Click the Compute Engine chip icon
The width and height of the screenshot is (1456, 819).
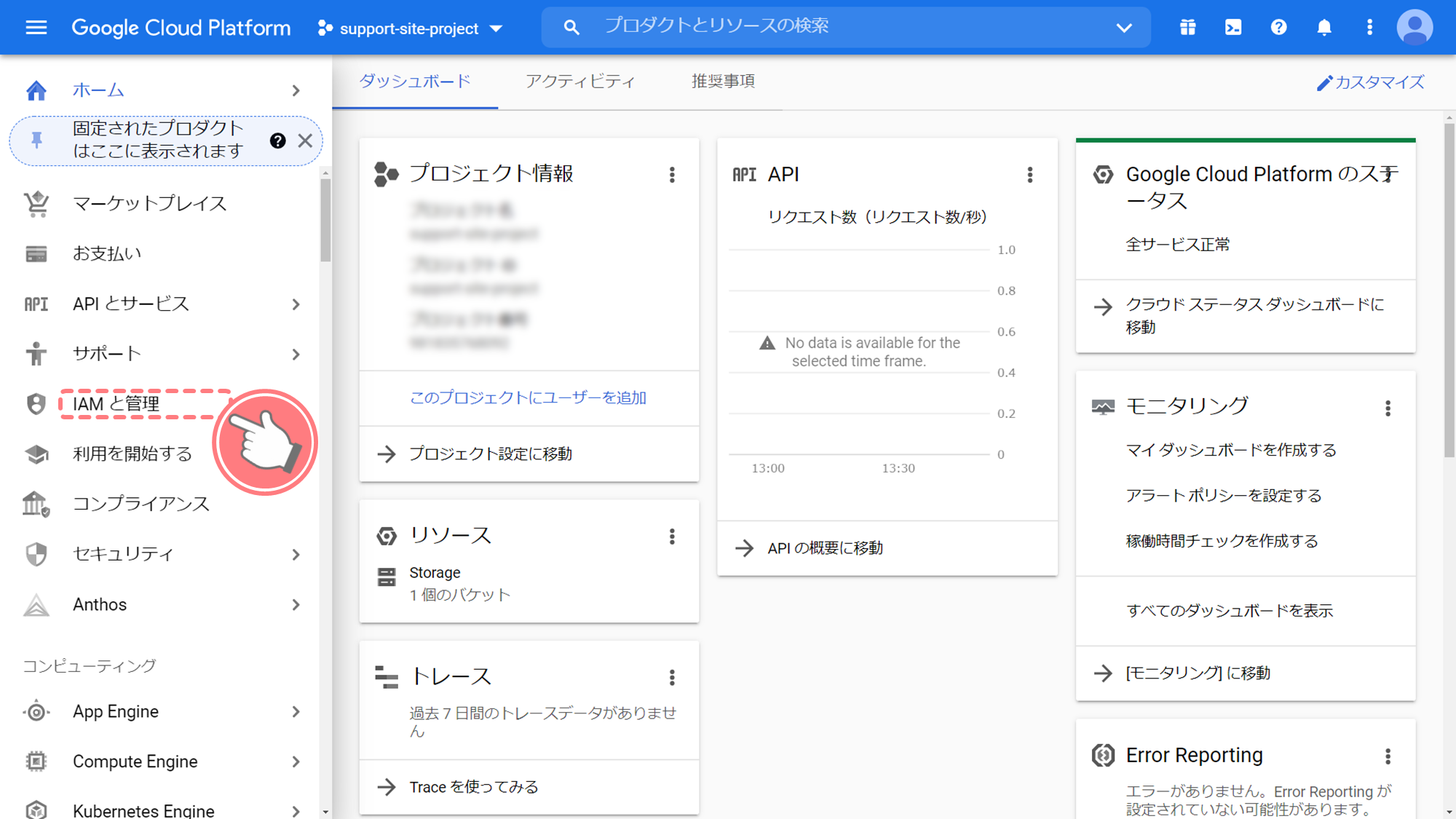pos(36,761)
